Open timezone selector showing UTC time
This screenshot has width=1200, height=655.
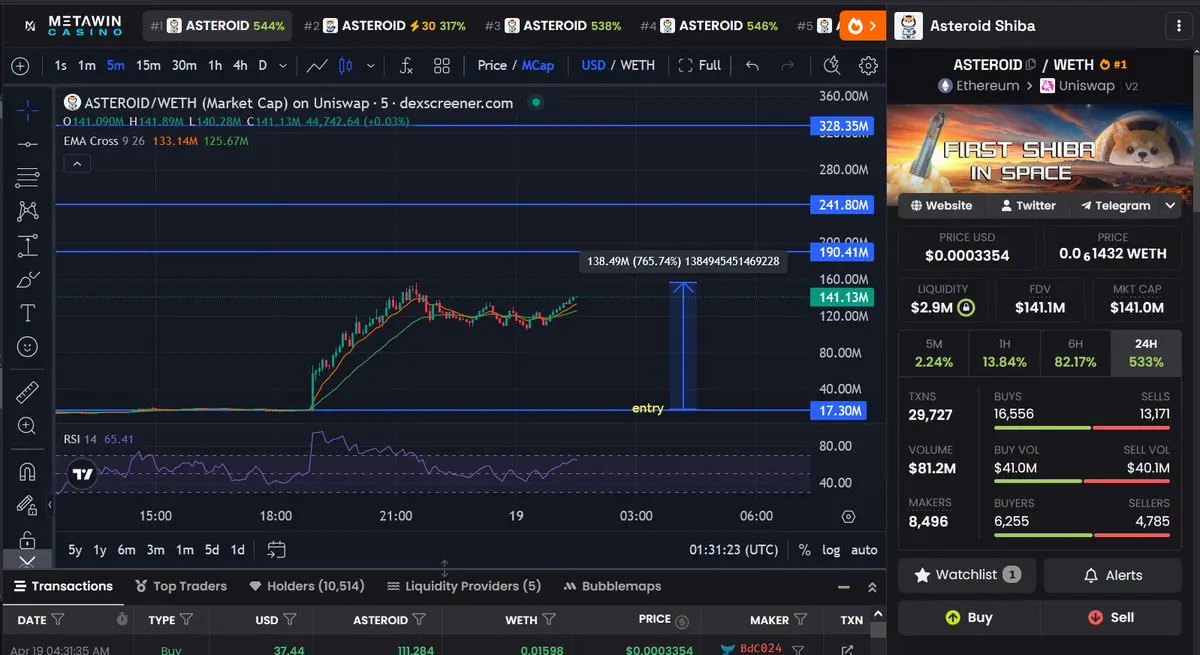coord(734,549)
